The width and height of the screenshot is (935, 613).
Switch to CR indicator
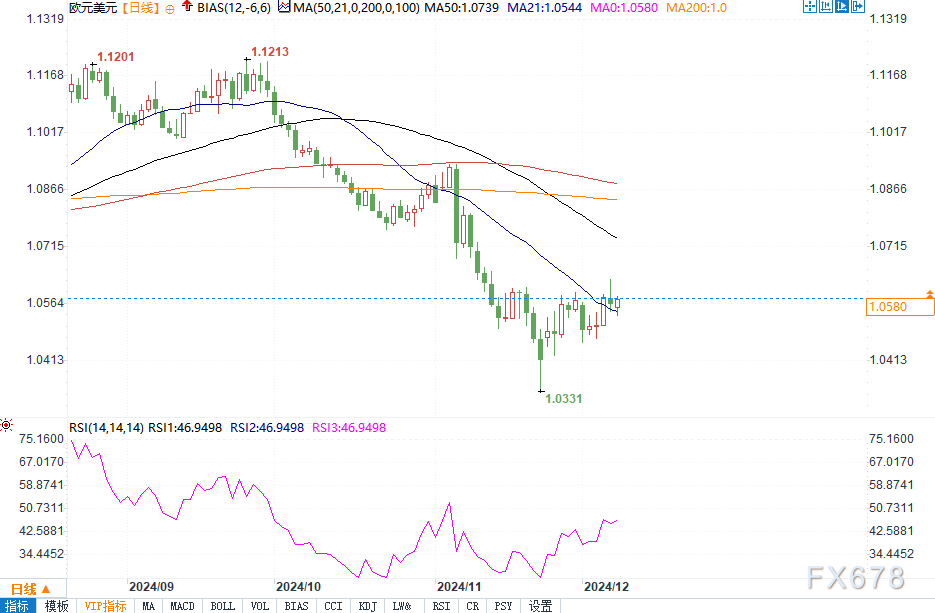(x=473, y=606)
